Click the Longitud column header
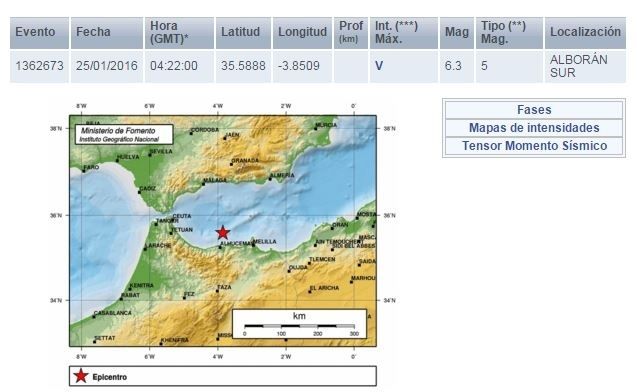The image size is (637, 392). [302, 32]
